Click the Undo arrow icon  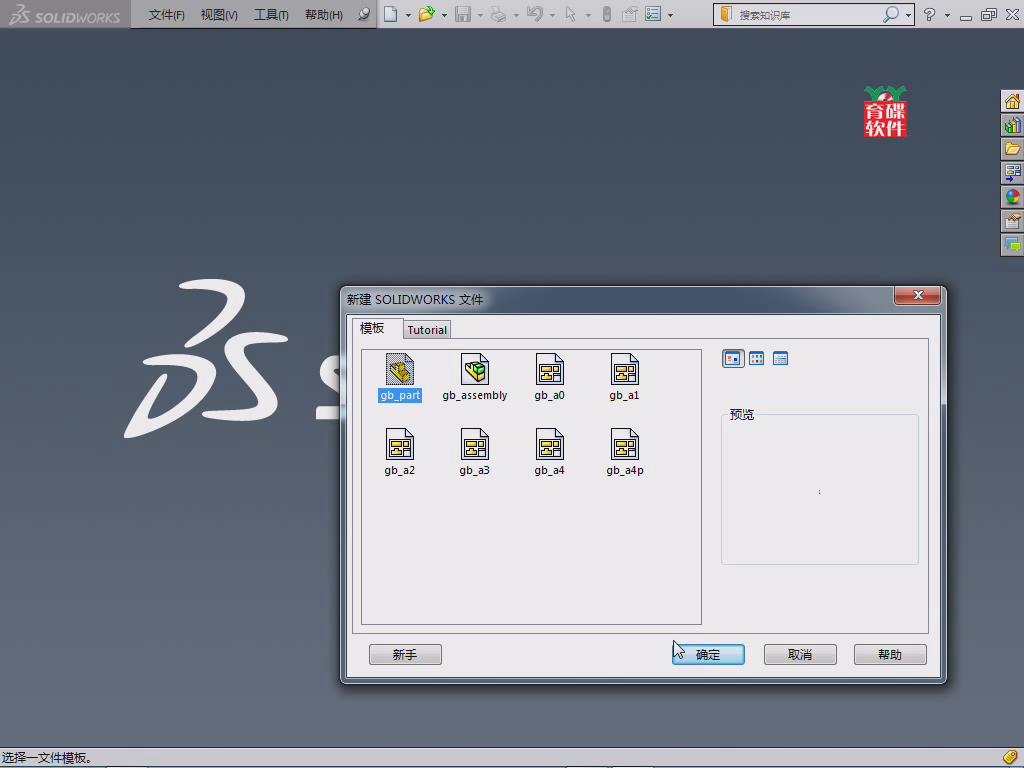click(x=534, y=14)
